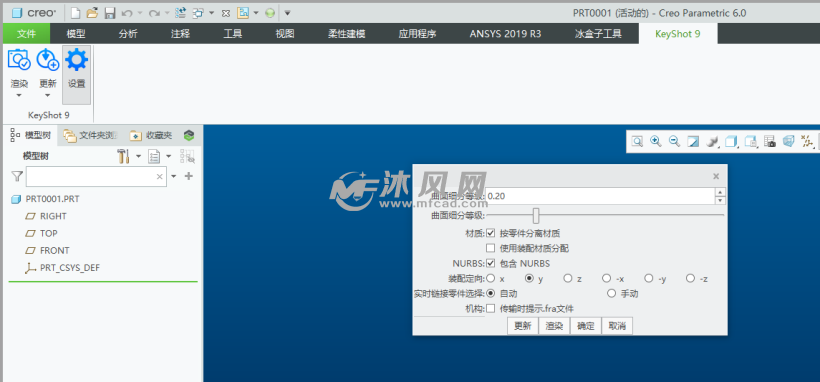Click the Windows switch icon in quick access toolbar
This screenshot has height=382, width=820.
point(199,13)
